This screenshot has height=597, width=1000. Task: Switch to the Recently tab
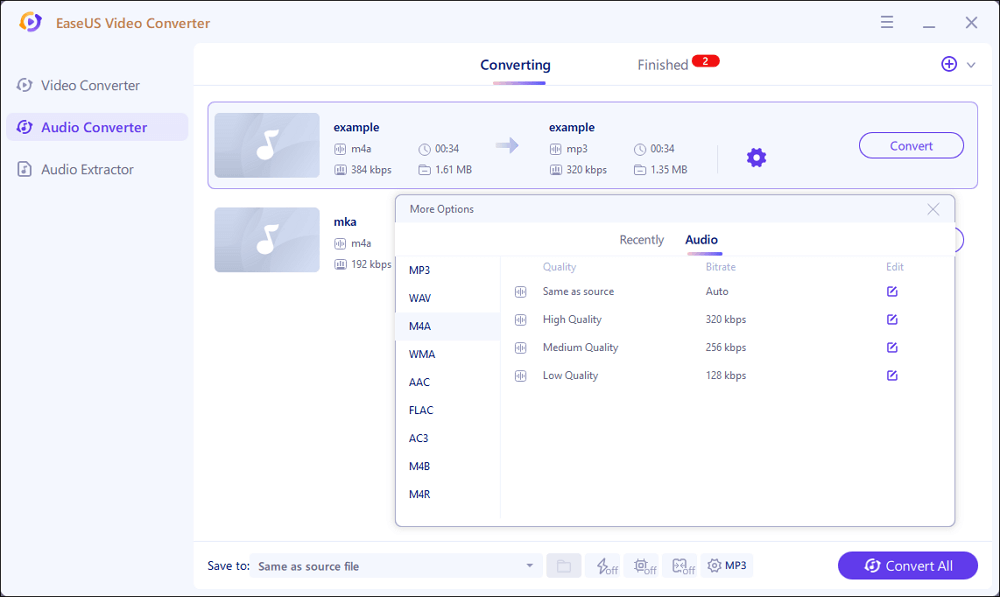[x=641, y=240]
